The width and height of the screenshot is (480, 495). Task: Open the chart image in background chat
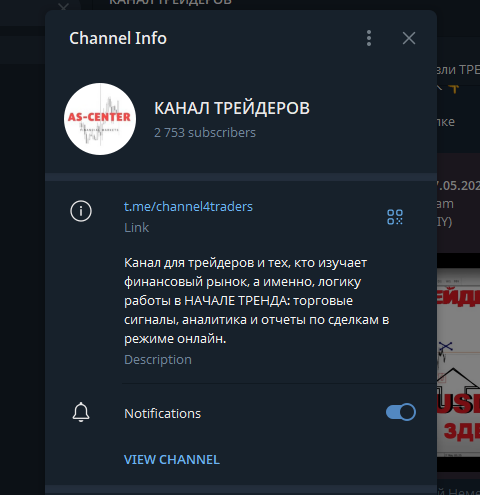458,363
